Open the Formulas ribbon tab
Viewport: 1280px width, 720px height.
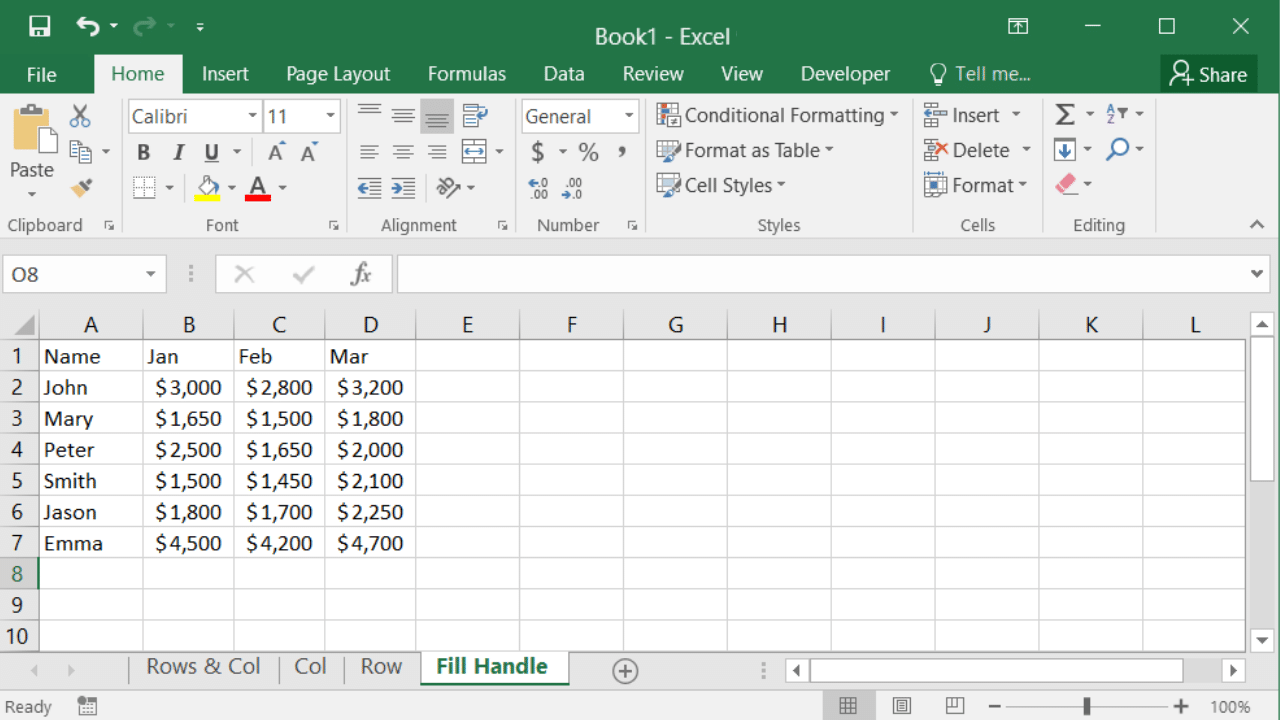tap(466, 74)
